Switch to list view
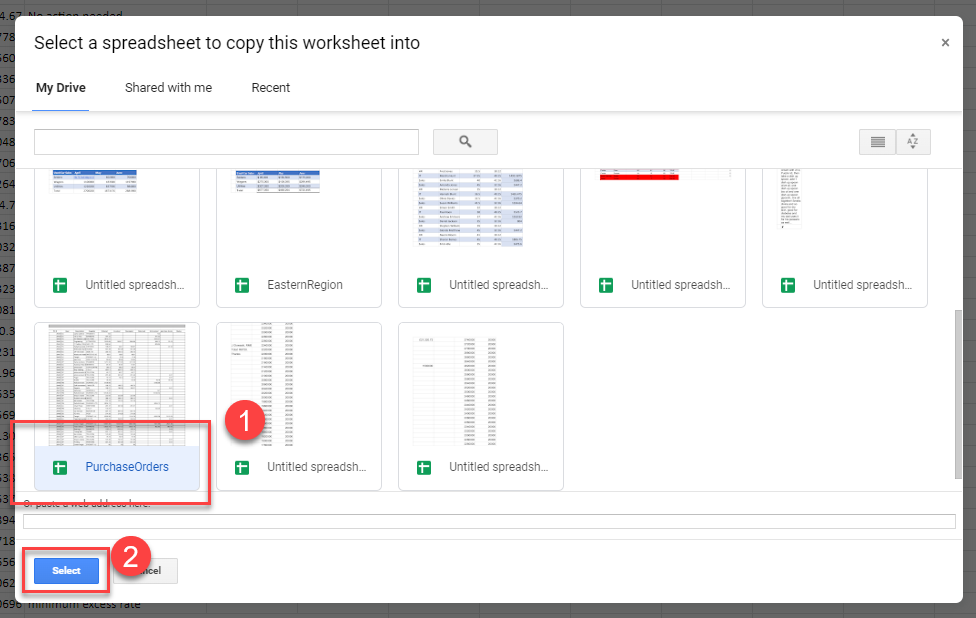Viewport: 976px width, 618px height. coord(877,141)
